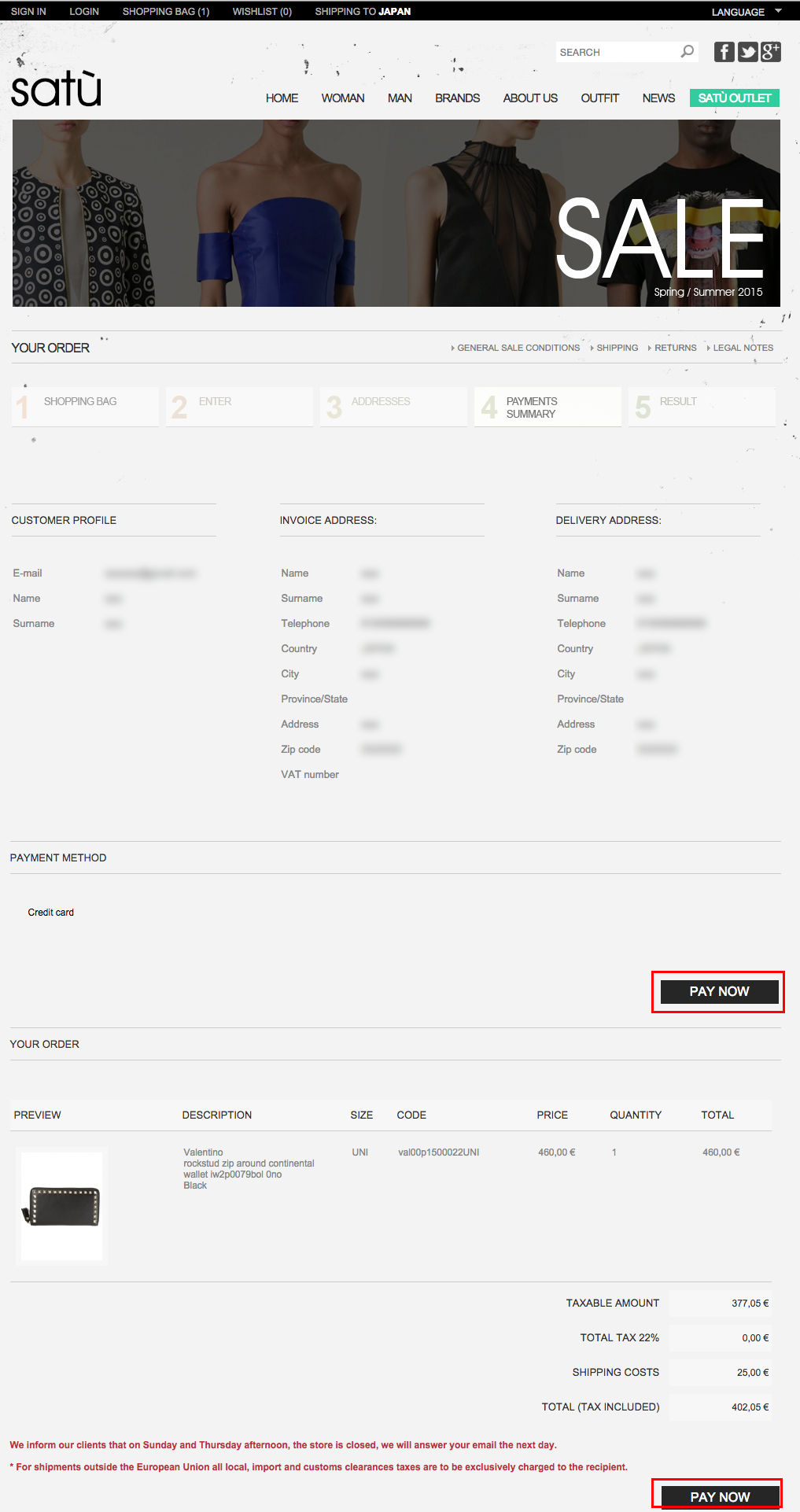The height and width of the screenshot is (1512, 800).
Task: Open the Login link
Action: click(84, 12)
